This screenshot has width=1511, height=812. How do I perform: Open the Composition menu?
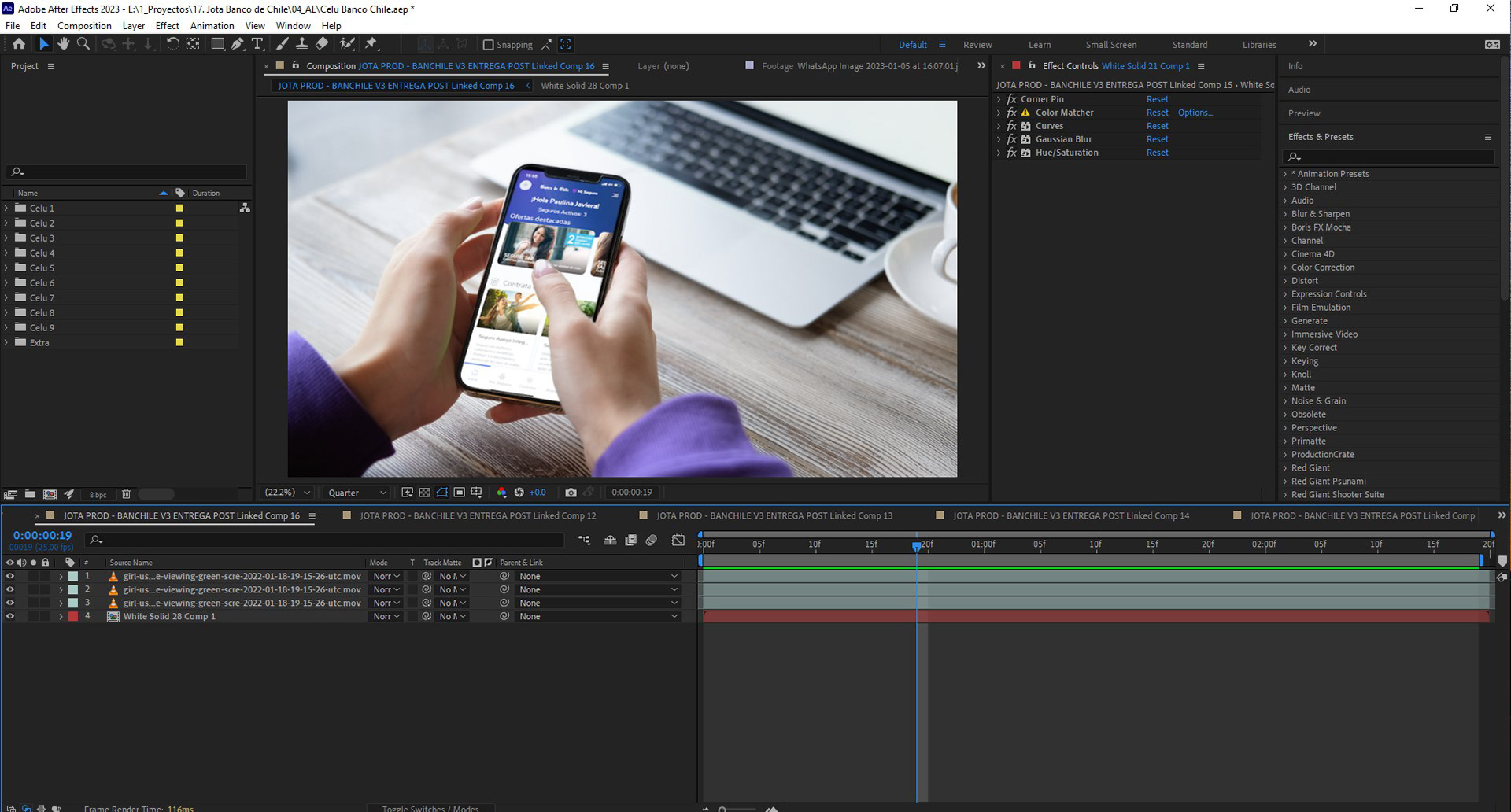coord(84,26)
